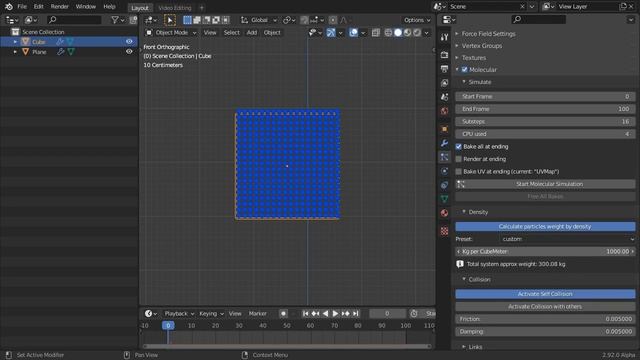Open the Material properties tab
The width and height of the screenshot is (640, 360).
tap(444, 213)
